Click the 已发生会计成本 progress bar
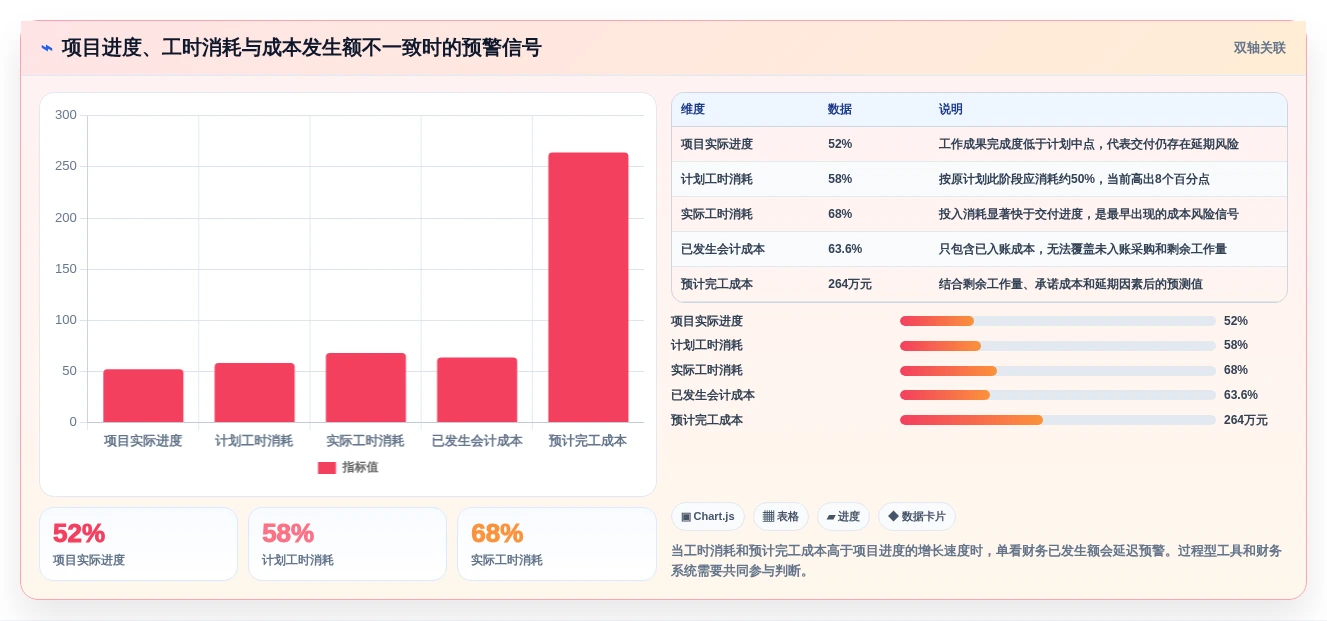Image resolution: width=1327 pixels, height=621 pixels. [1058, 395]
